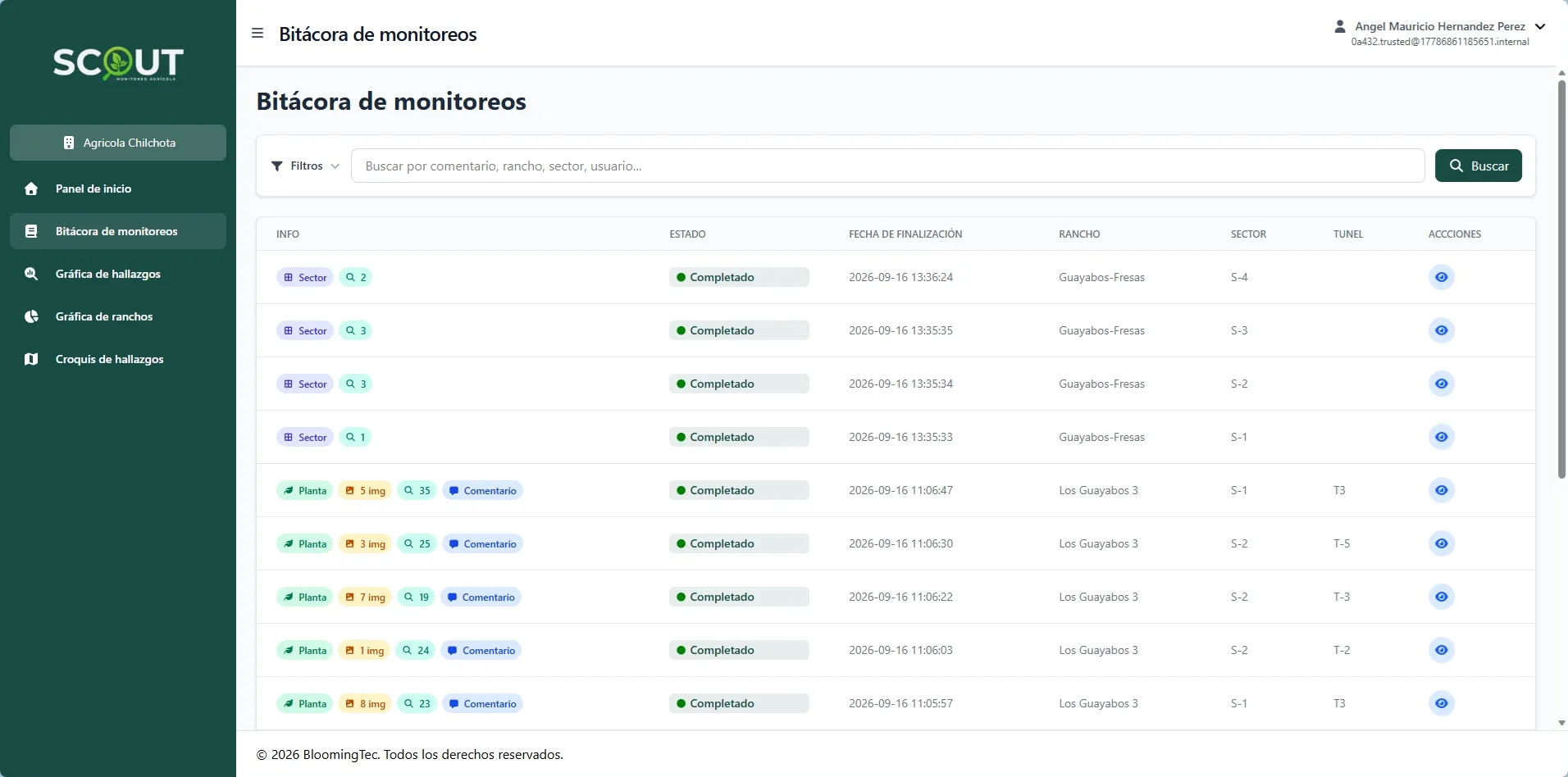Viewport: 1568px width, 777px height.
Task: View the monitoring finished at 11:05:57
Action: coord(1442,703)
